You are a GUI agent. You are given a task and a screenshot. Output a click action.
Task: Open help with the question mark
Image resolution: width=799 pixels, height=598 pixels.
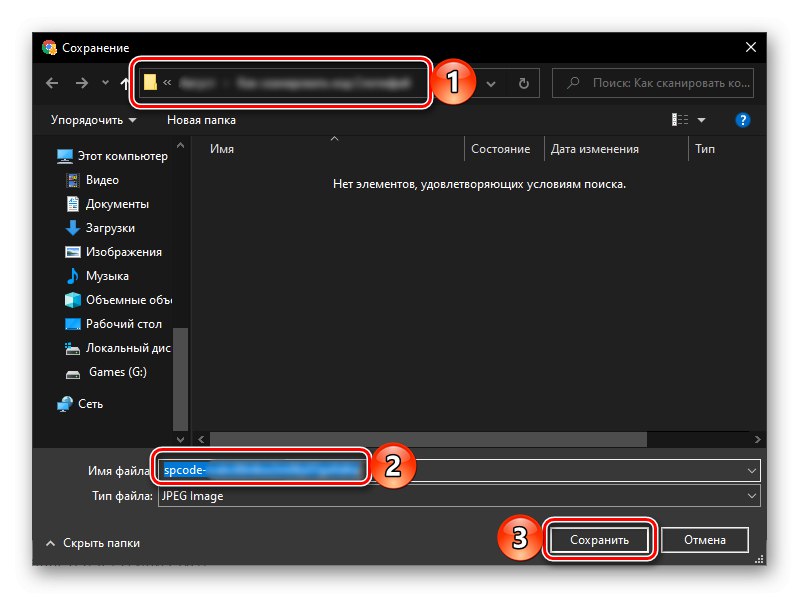point(742,120)
